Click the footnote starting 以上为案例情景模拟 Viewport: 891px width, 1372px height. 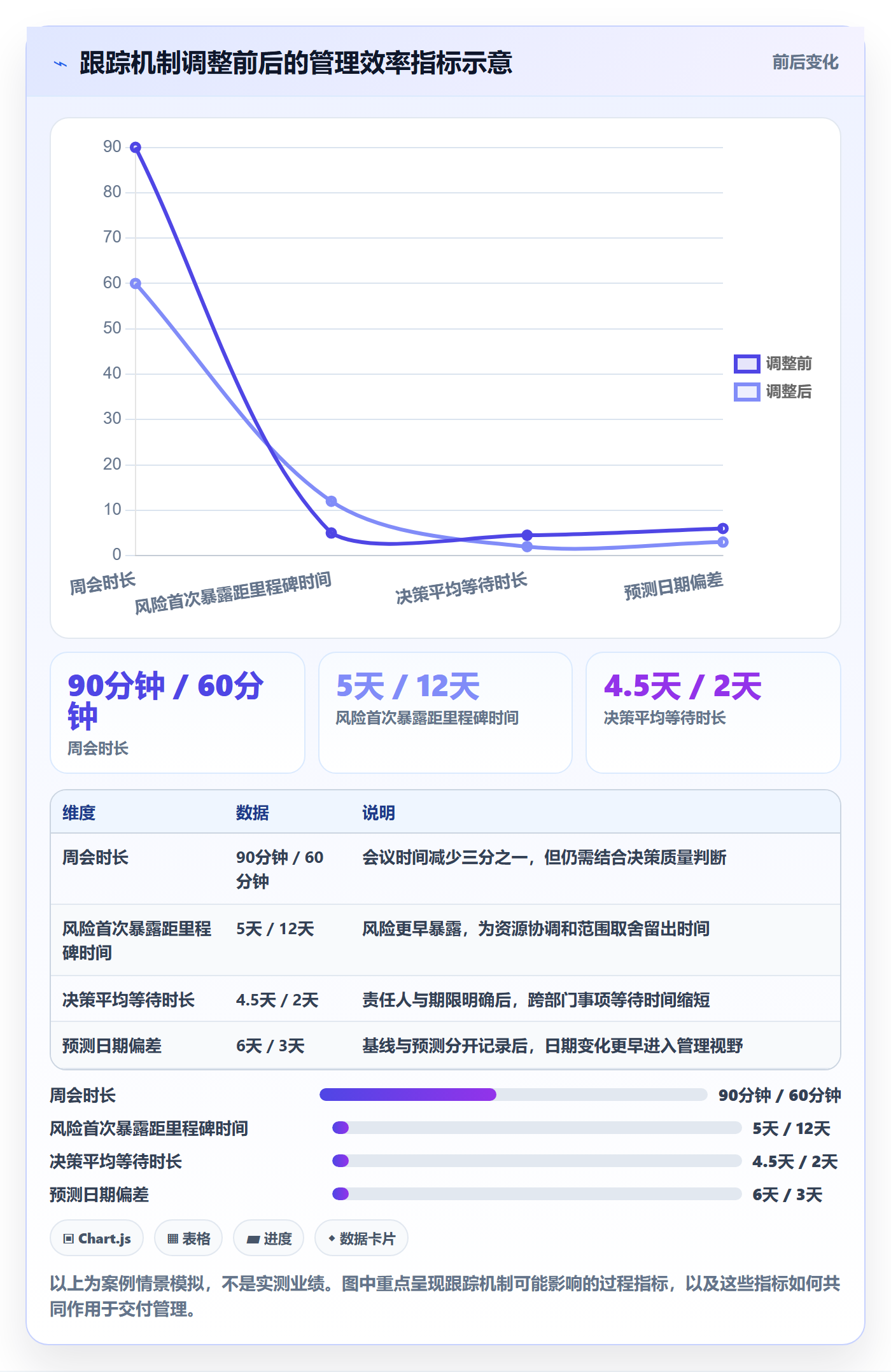pyautogui.click(x=445, y=1296)
